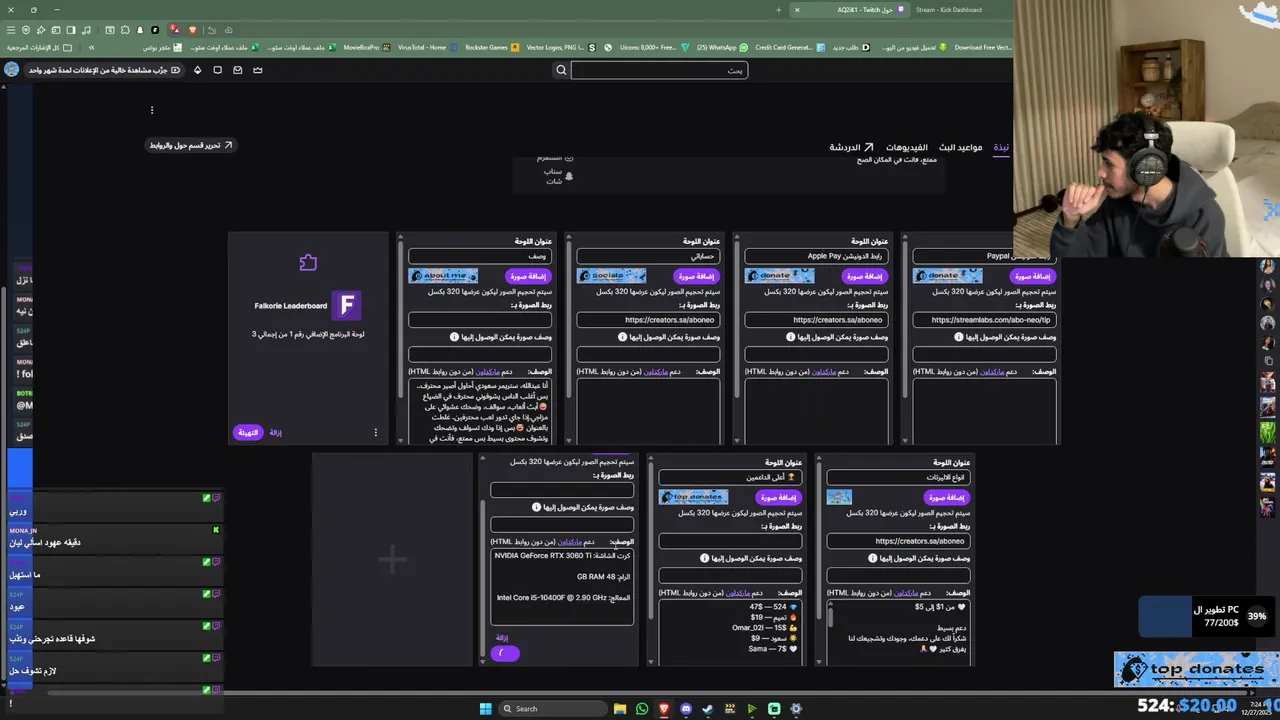Open the الدردشة chat pop-out tab

coord(851,147)
